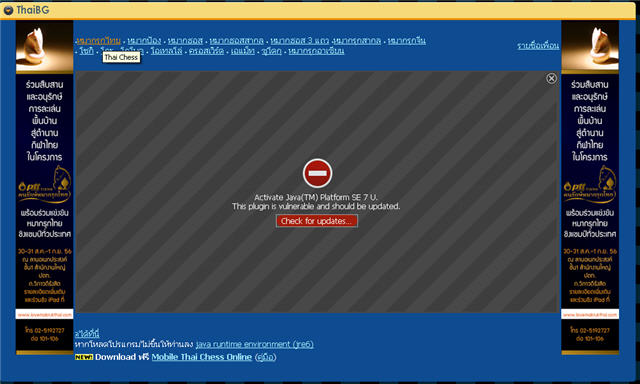Image resolution: width=640 pixels, height=384 pixels.
Task: Open the โอเทลโล่ (Othello) game link
Action: 167,51
